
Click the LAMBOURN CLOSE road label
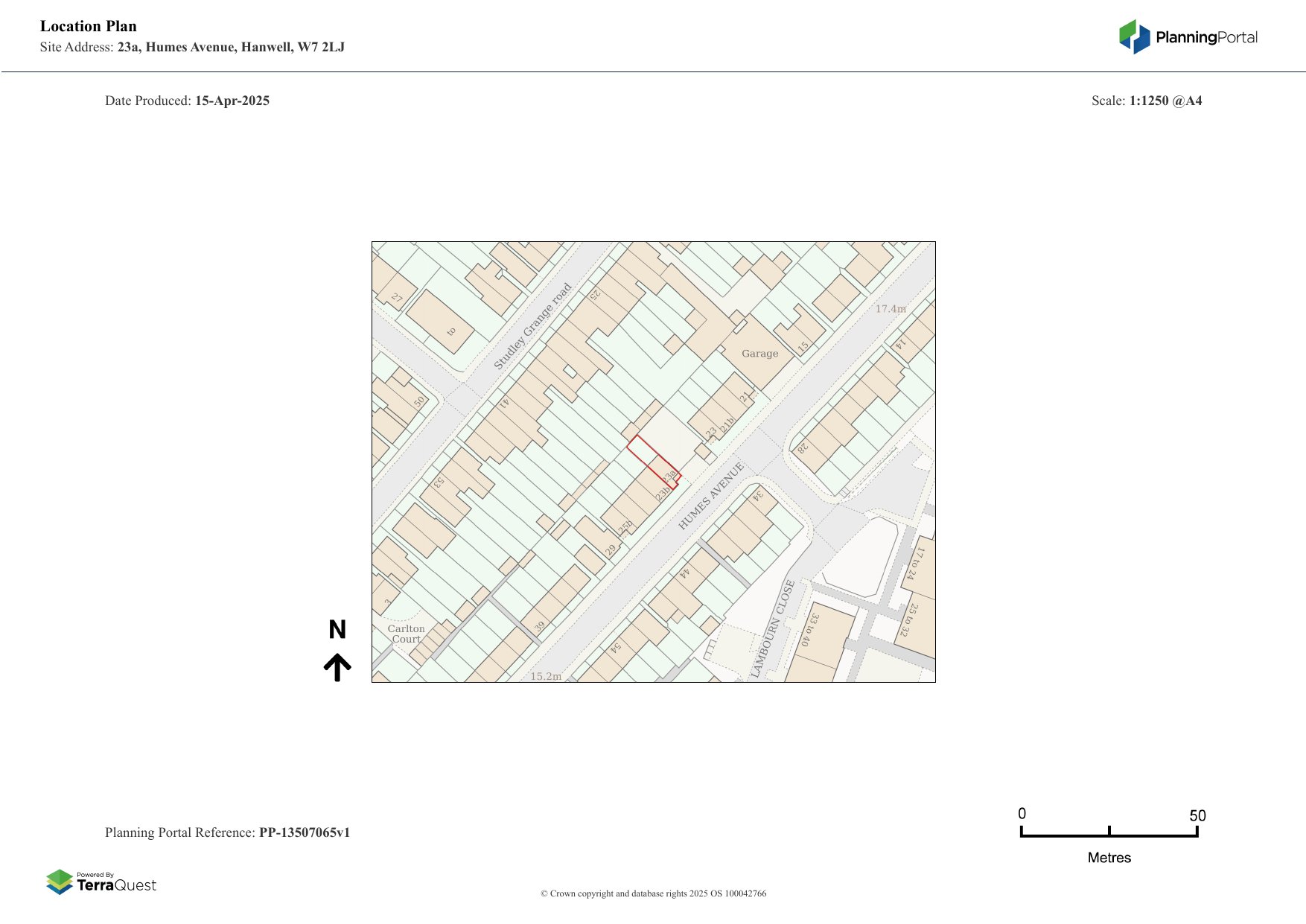pyautogui.click(x=773, y=628)
